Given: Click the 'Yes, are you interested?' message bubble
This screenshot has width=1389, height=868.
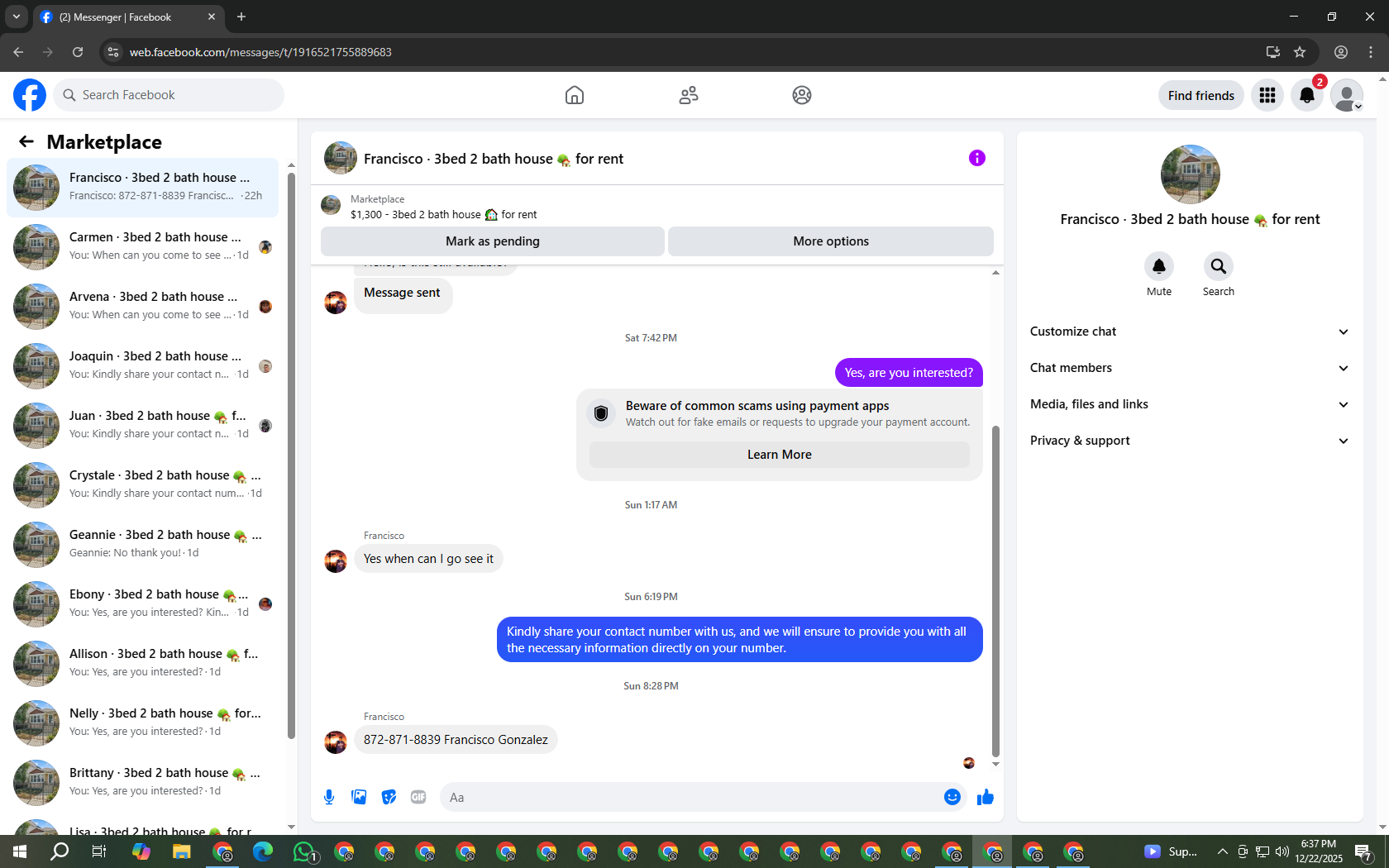Looking at the screenshot, I should pos(909,373).
